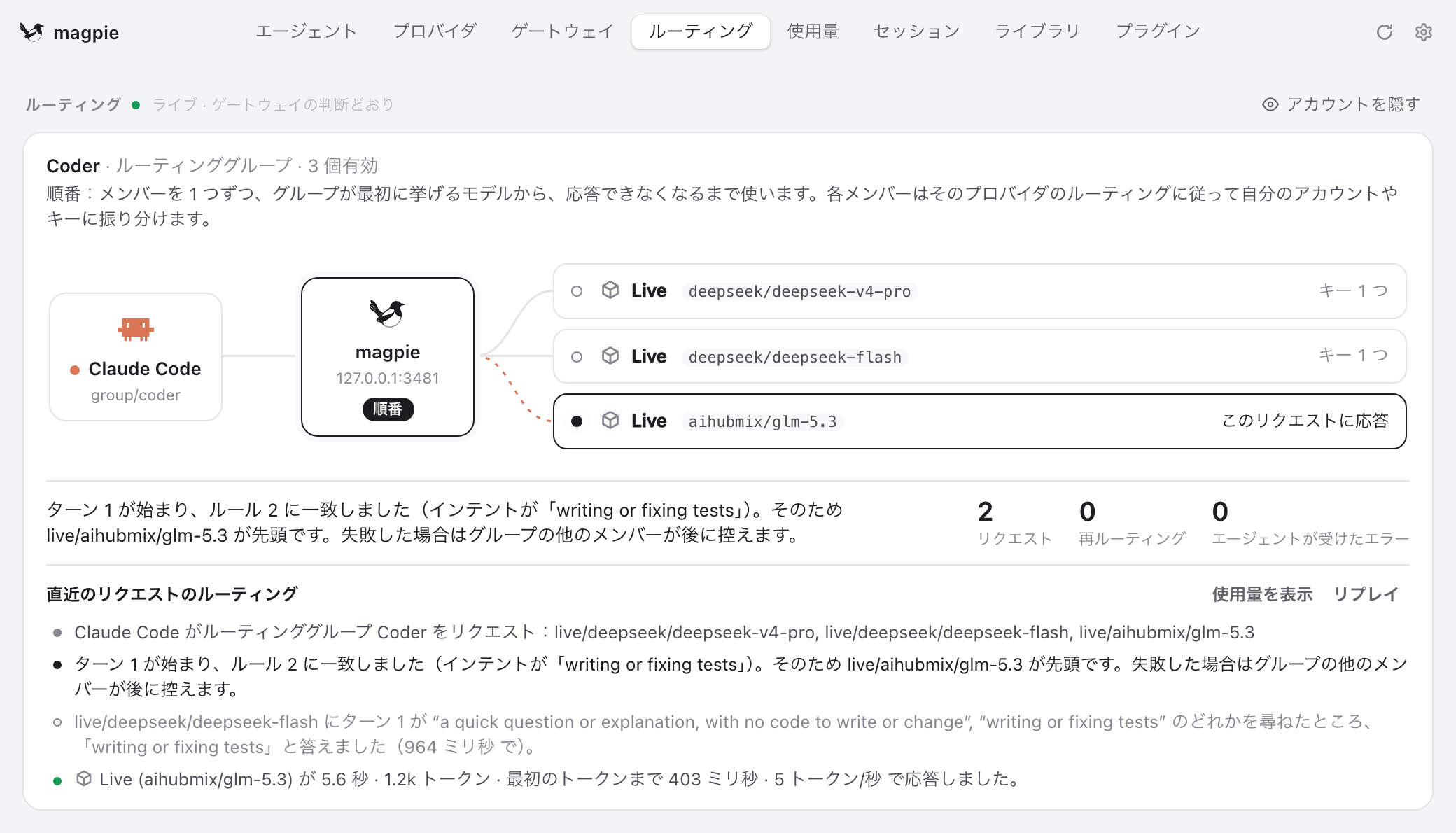Click model name deepseek/deepseek-flash
Viewport: 1456px width, 833px height.
794,357
